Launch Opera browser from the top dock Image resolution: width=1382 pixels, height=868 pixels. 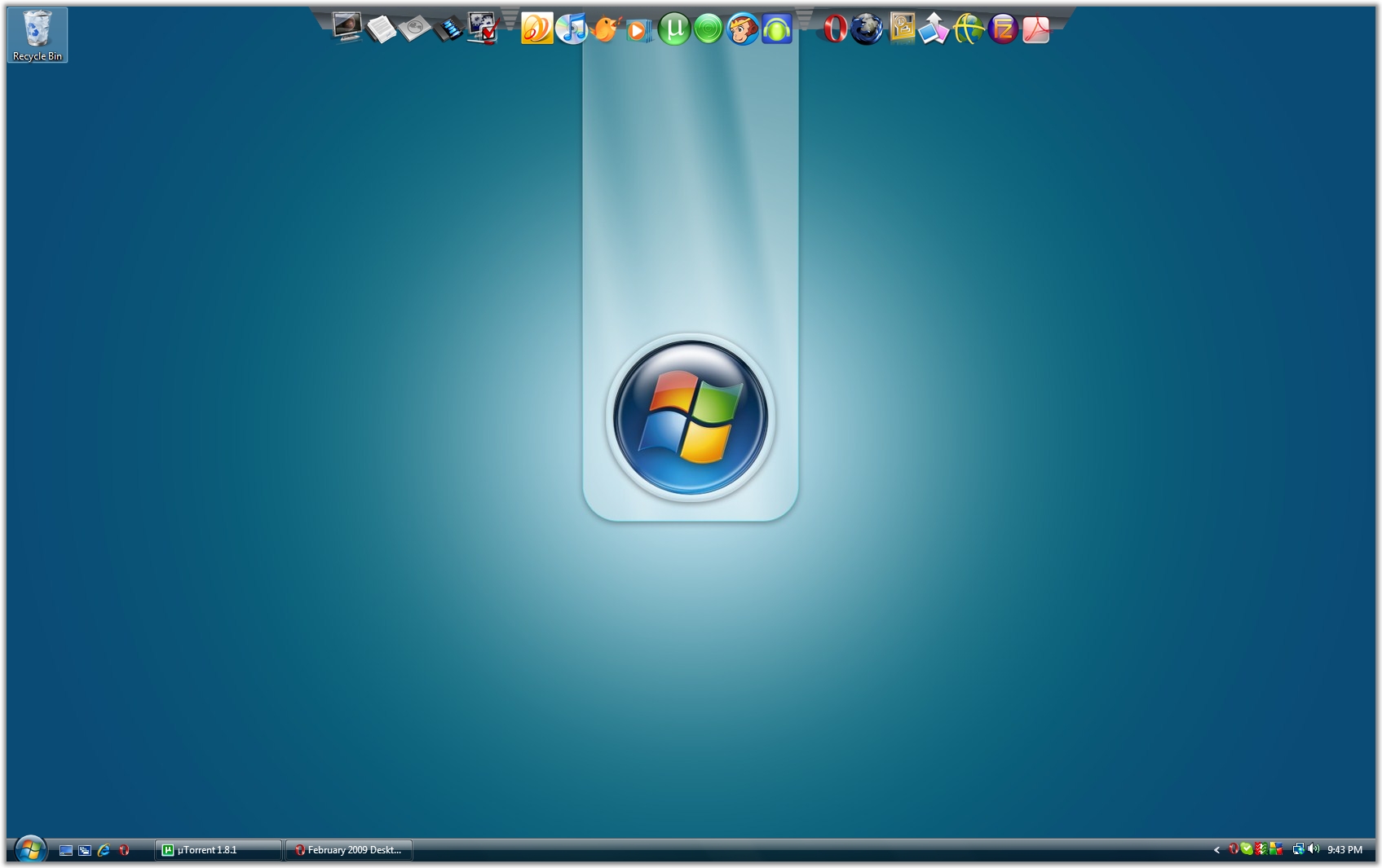(x=834, y=29)
